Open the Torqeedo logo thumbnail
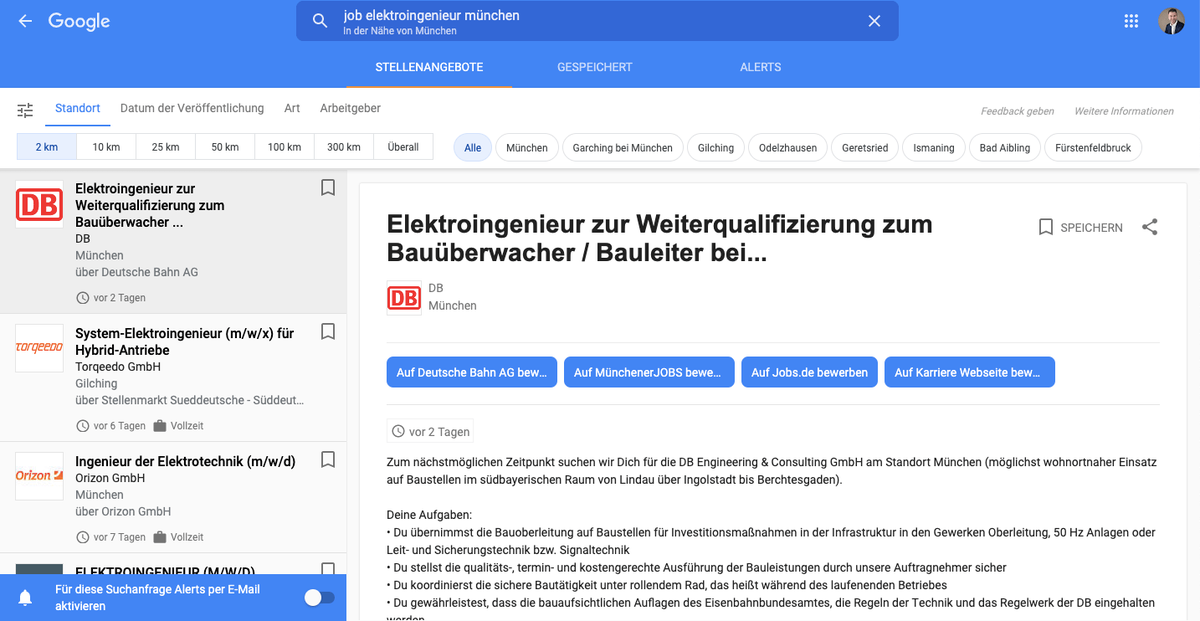Image resolution: width=1200 pixels, height=621 pixels. (39, 348)
